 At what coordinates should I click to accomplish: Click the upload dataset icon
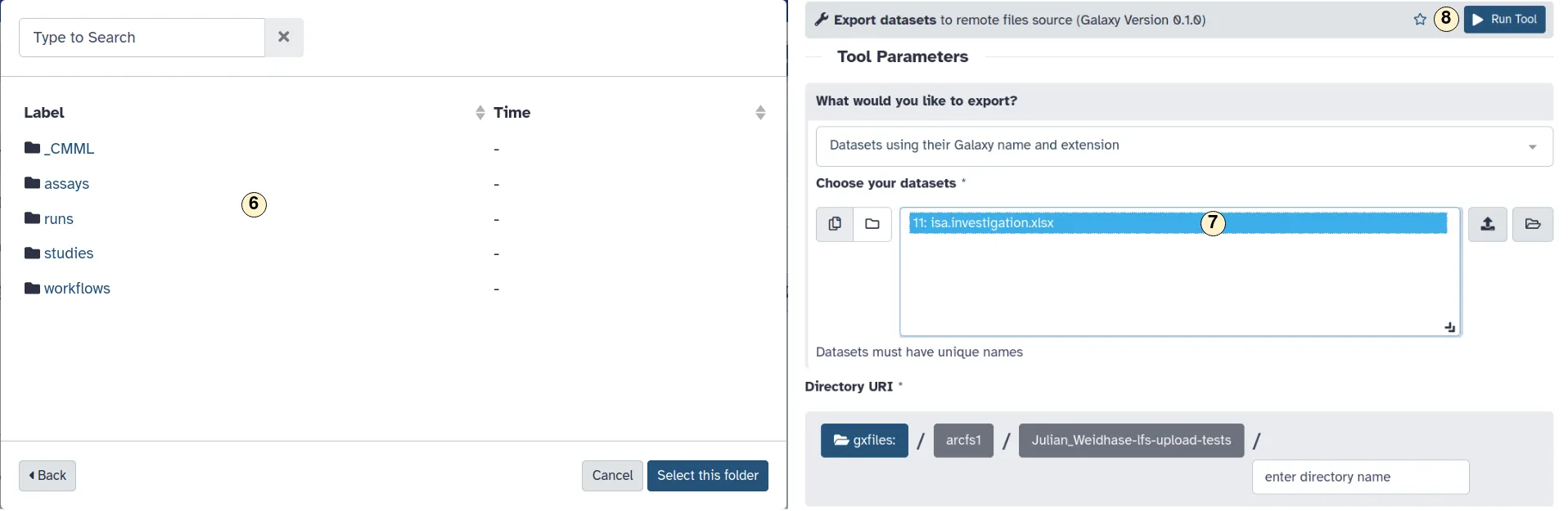click(1487, 224)
